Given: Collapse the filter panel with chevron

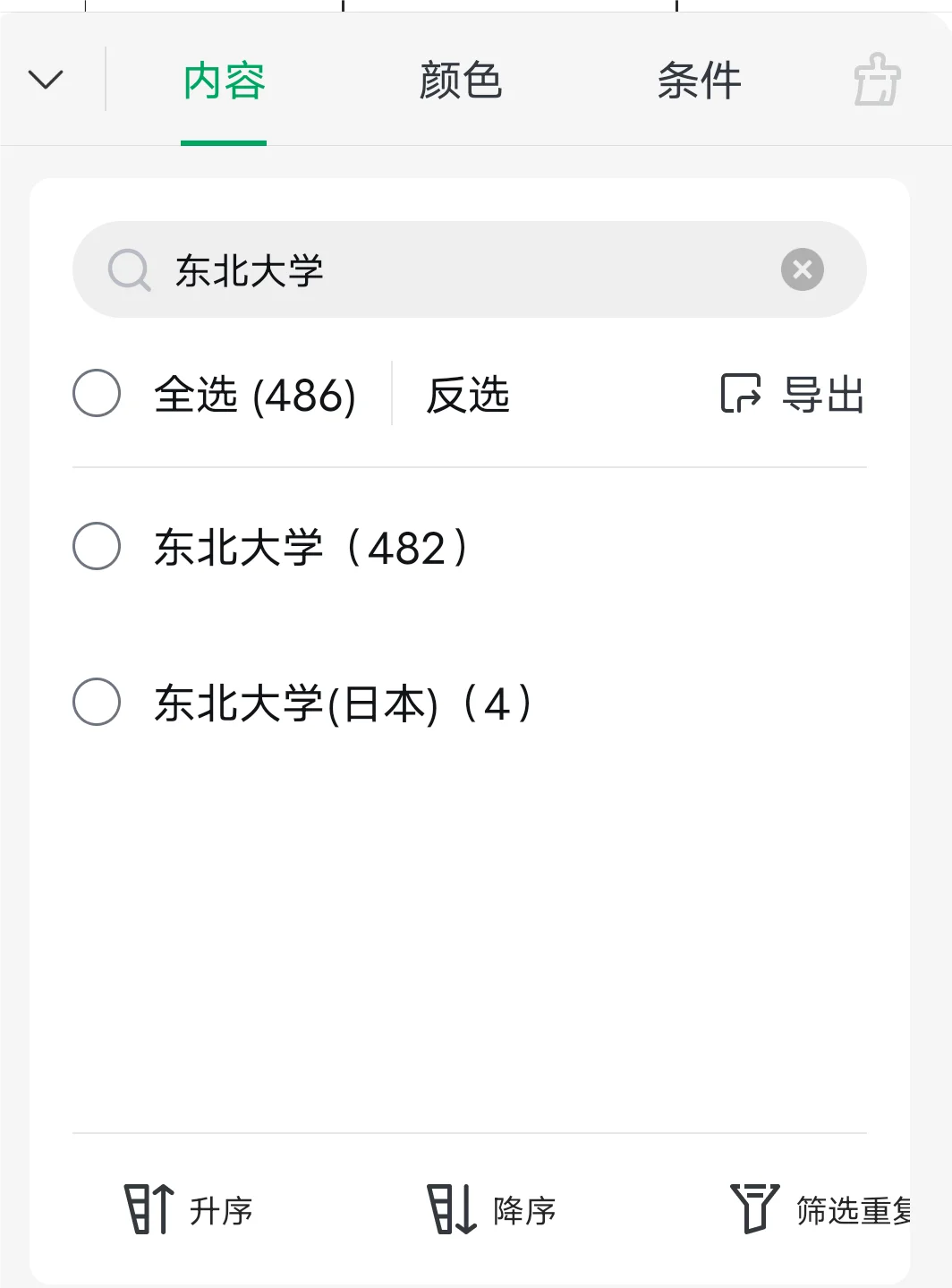Looking at the screenshot, I should click(x=46, y=81).
